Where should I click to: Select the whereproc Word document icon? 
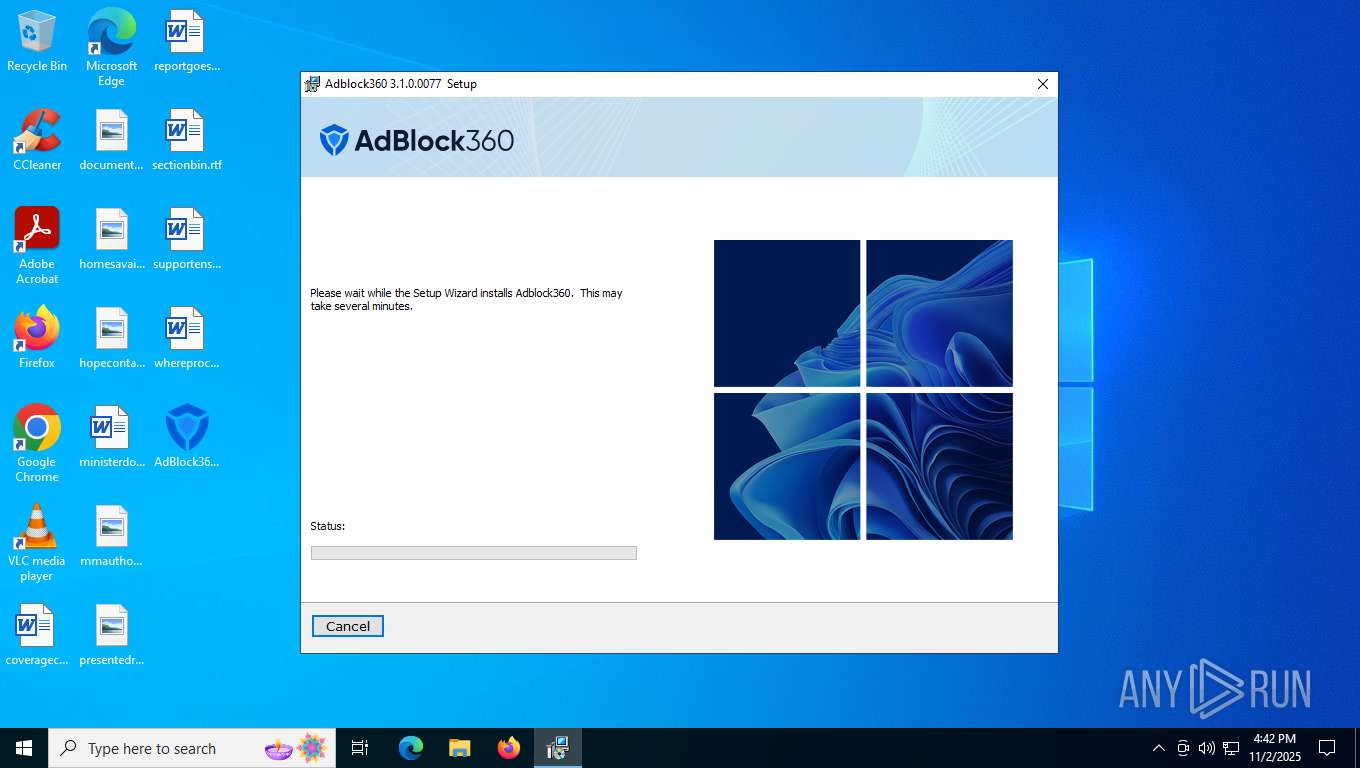(x=186, y=338)
